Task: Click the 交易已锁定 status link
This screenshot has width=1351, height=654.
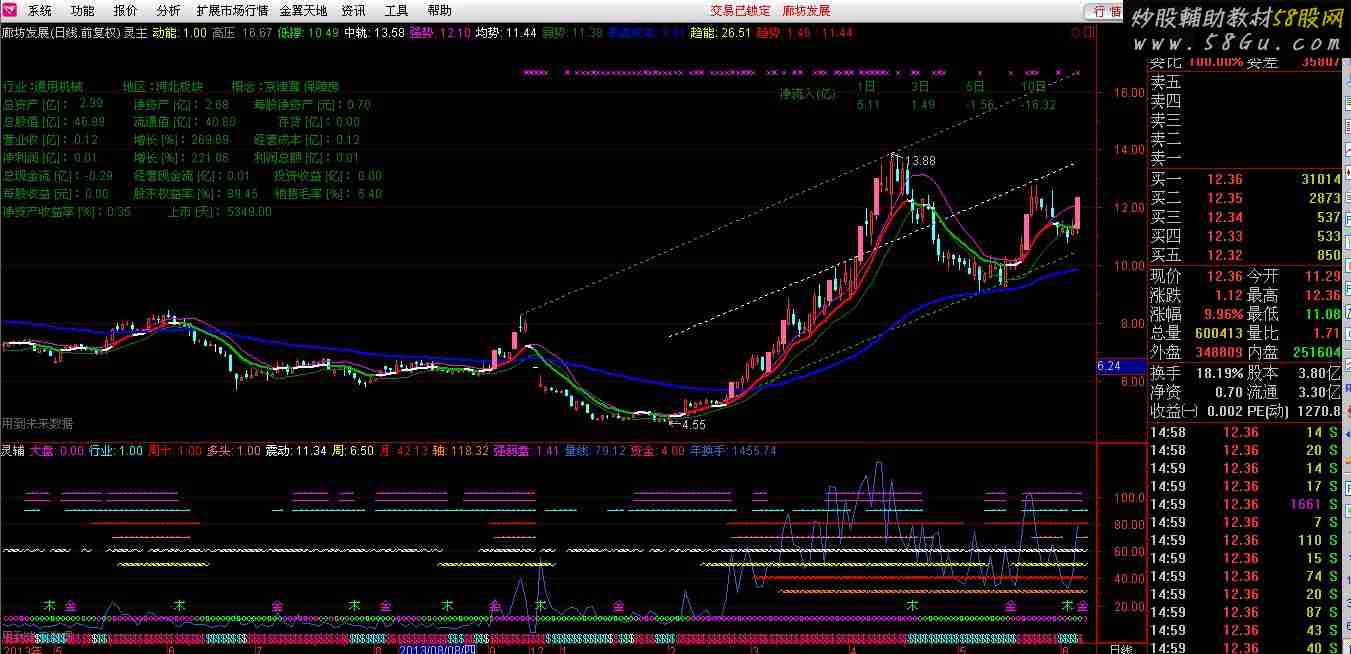Action: coord(740,11)
